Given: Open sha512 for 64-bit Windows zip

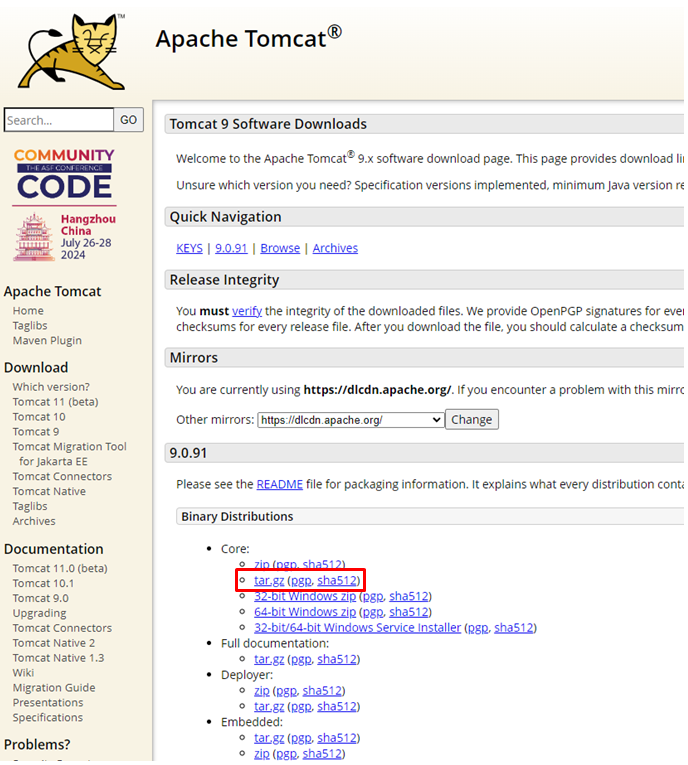Looking at the screenshot, I should 408,612.
